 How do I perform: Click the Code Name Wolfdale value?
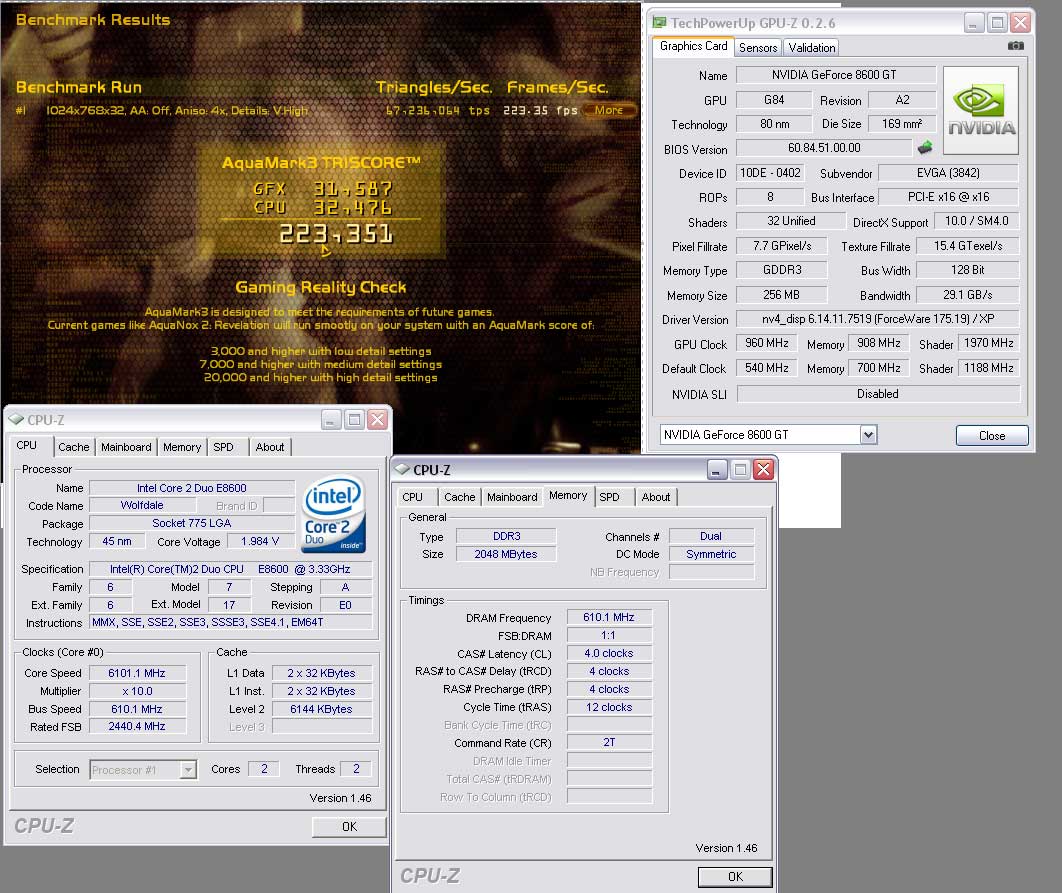[x=142, y=505]
